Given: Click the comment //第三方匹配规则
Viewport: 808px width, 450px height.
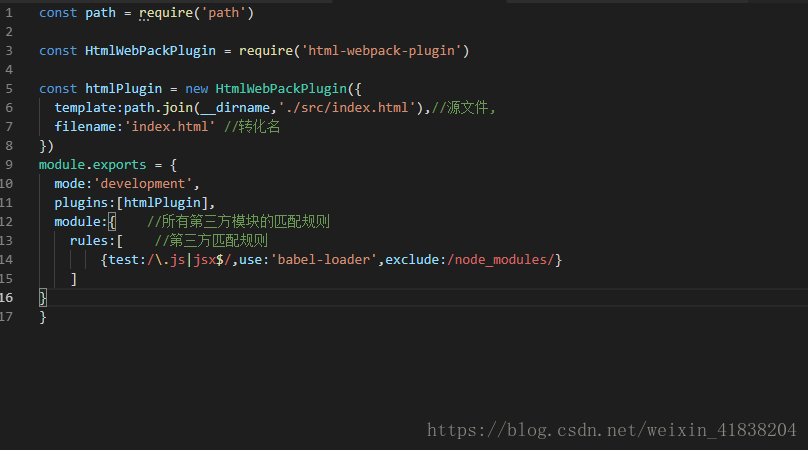Looking at the screenshot, I should [211, 241].
